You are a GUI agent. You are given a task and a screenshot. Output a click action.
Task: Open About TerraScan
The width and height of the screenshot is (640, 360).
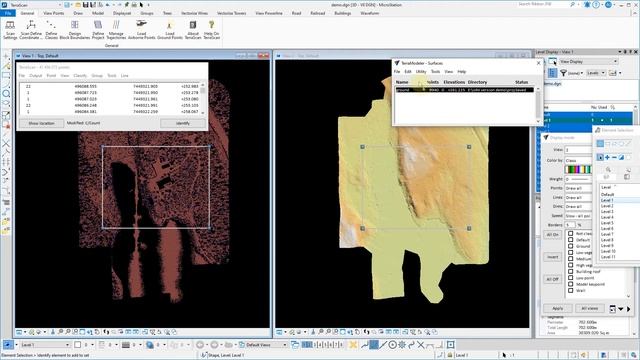tap(193, 30)
